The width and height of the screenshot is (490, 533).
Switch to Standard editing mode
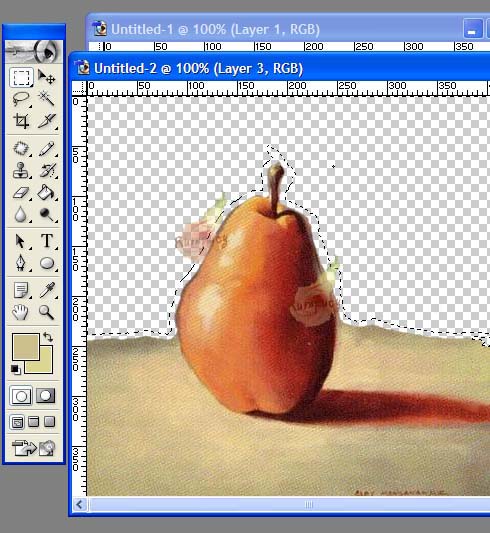pyautogui.click(x=21, y=396)
